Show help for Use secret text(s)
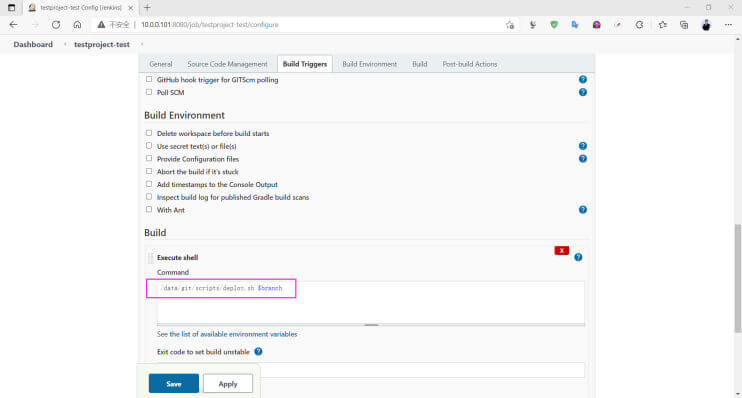Viewport: 742px width, 398px height. 583,146
